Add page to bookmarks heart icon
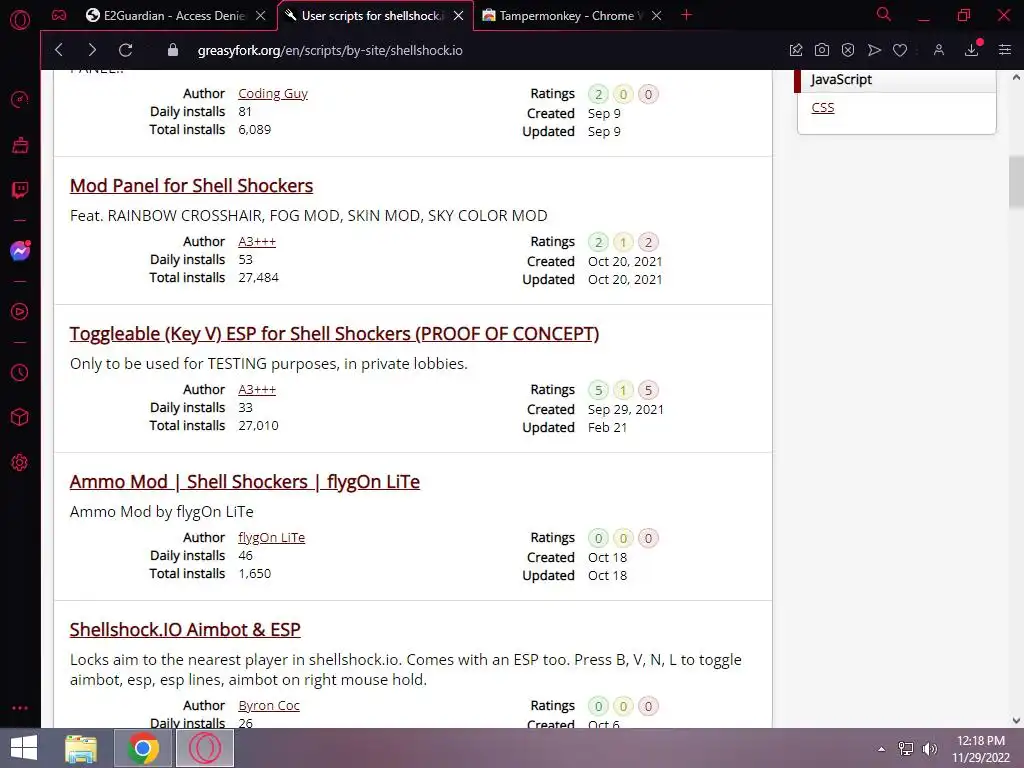This screenshot has width=1024, height=768. (900, 50)
